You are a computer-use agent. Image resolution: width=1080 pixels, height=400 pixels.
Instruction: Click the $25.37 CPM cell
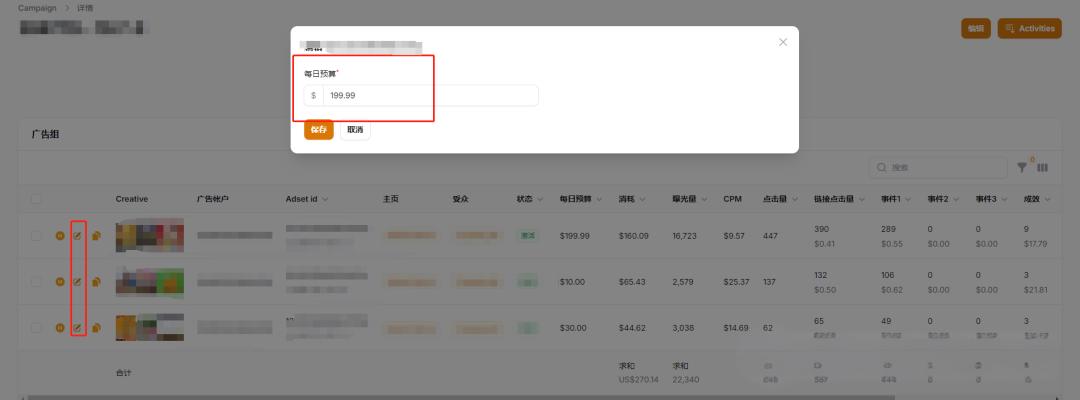736,282
